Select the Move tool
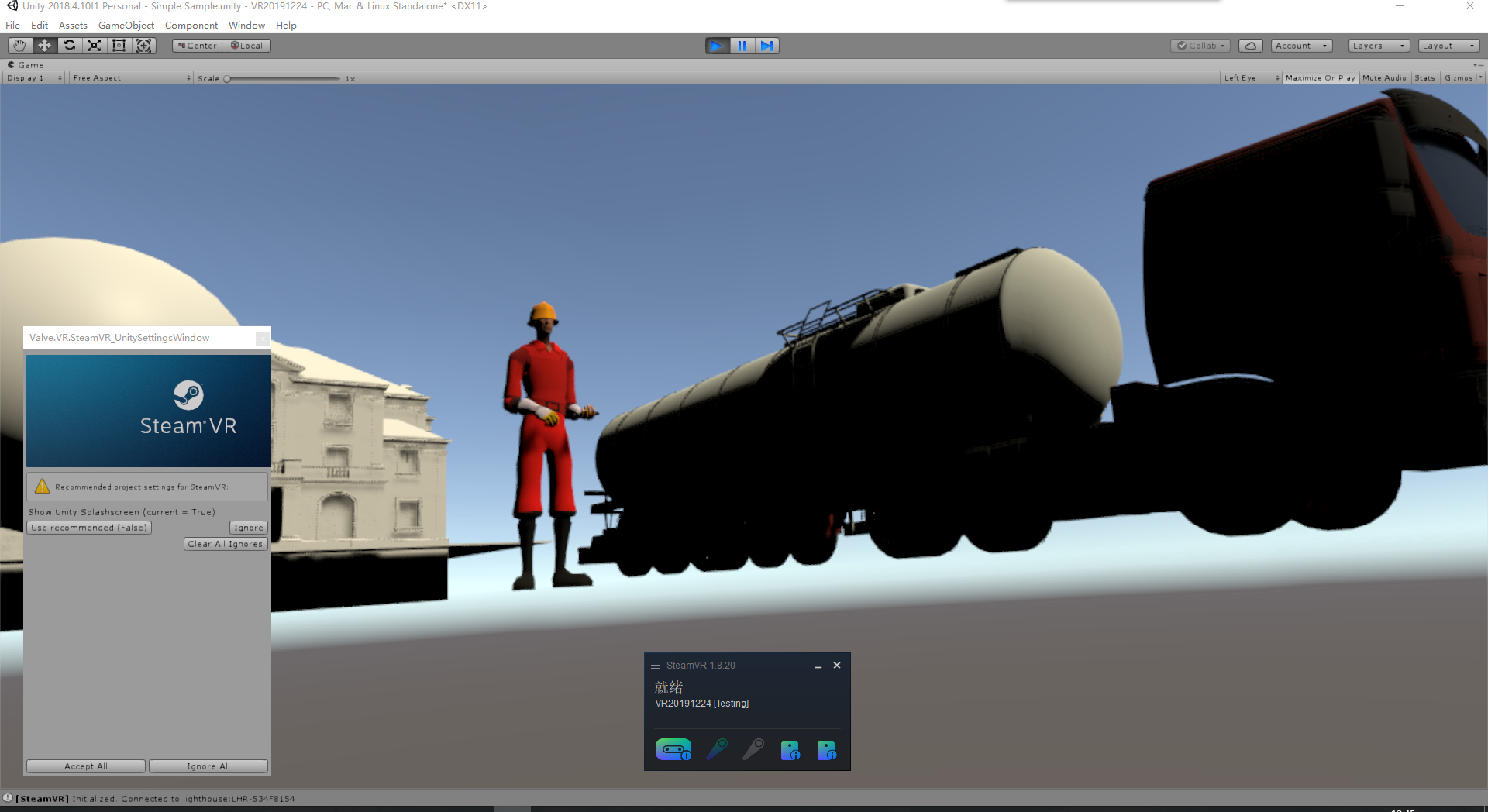Image resolution: width=1488 pixels, height=812 pixels. [44, 46]
